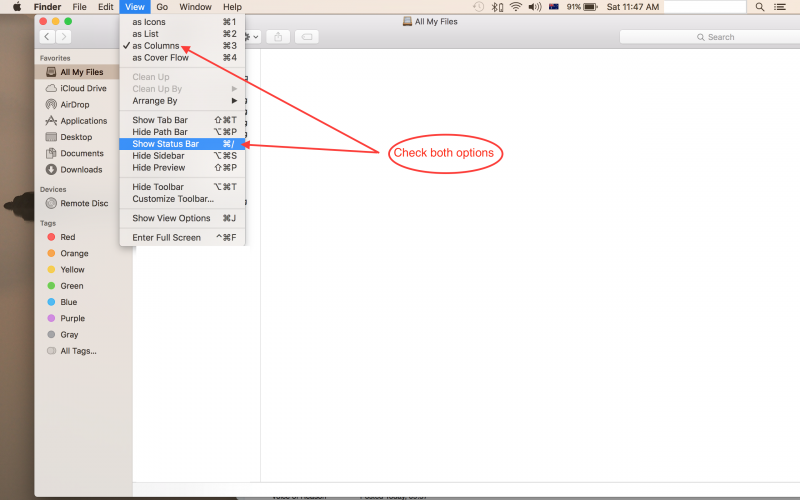Click the Finder Search field
Viewport: 800px width, 500px height.
pyautogui.click(x=710, y=37)
